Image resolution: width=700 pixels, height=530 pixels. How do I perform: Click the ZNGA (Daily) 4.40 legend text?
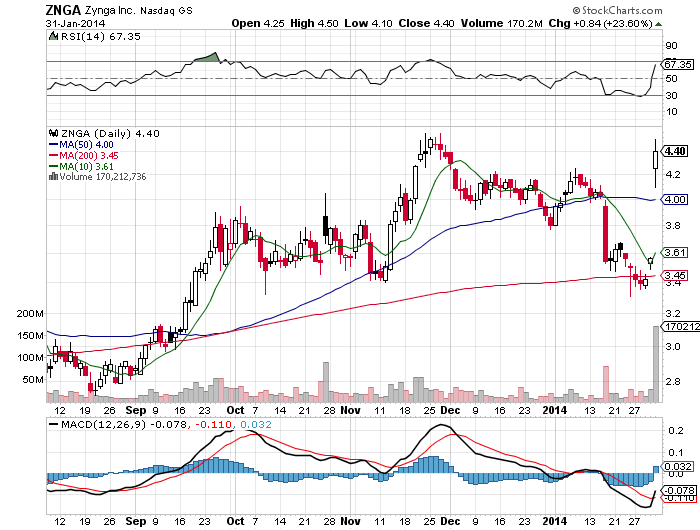pos(110,133)
